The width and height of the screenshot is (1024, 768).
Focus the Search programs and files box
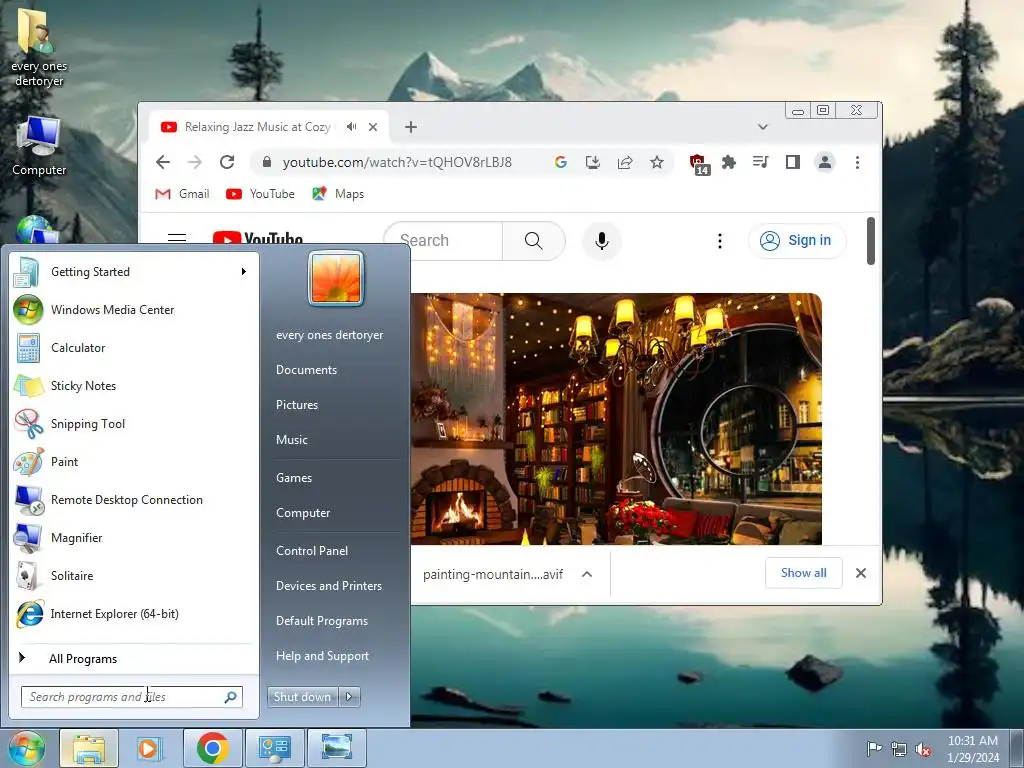131,697
